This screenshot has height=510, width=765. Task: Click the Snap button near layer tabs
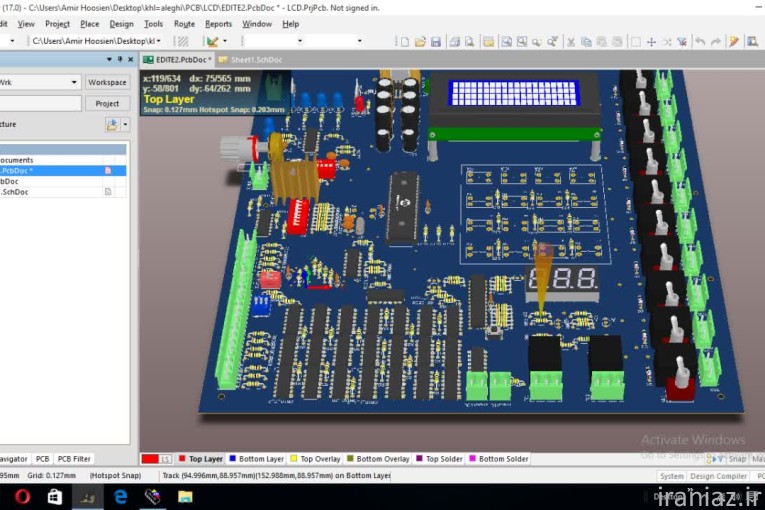737,459
